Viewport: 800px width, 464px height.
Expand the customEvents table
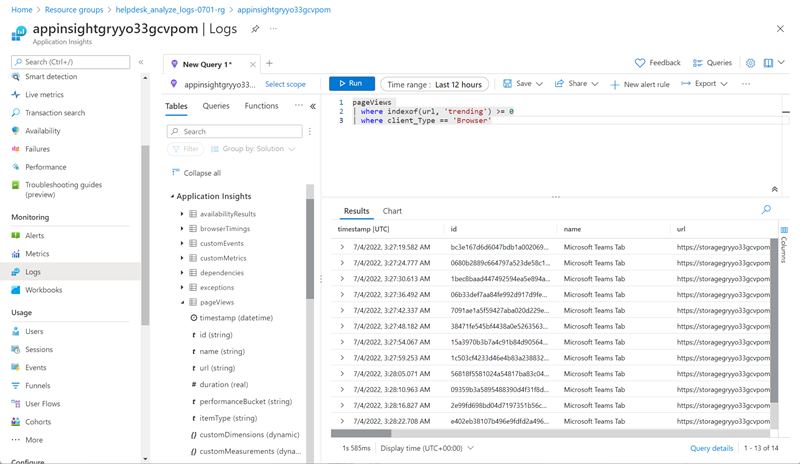point(182,243)
